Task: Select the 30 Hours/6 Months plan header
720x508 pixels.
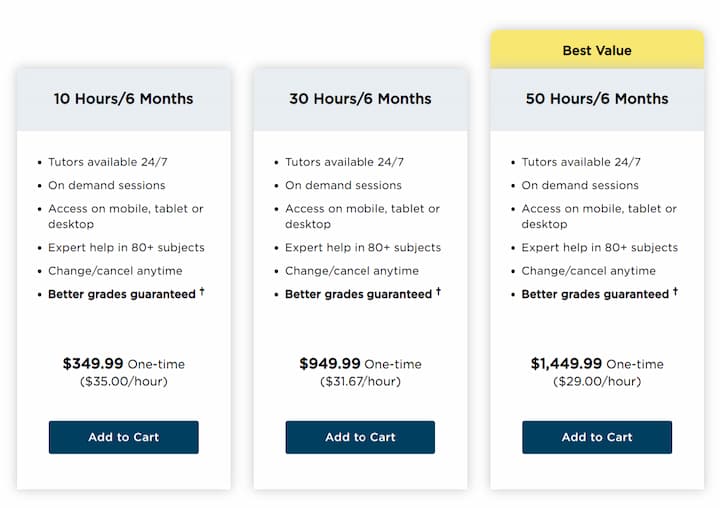Action: pos(360,99)
